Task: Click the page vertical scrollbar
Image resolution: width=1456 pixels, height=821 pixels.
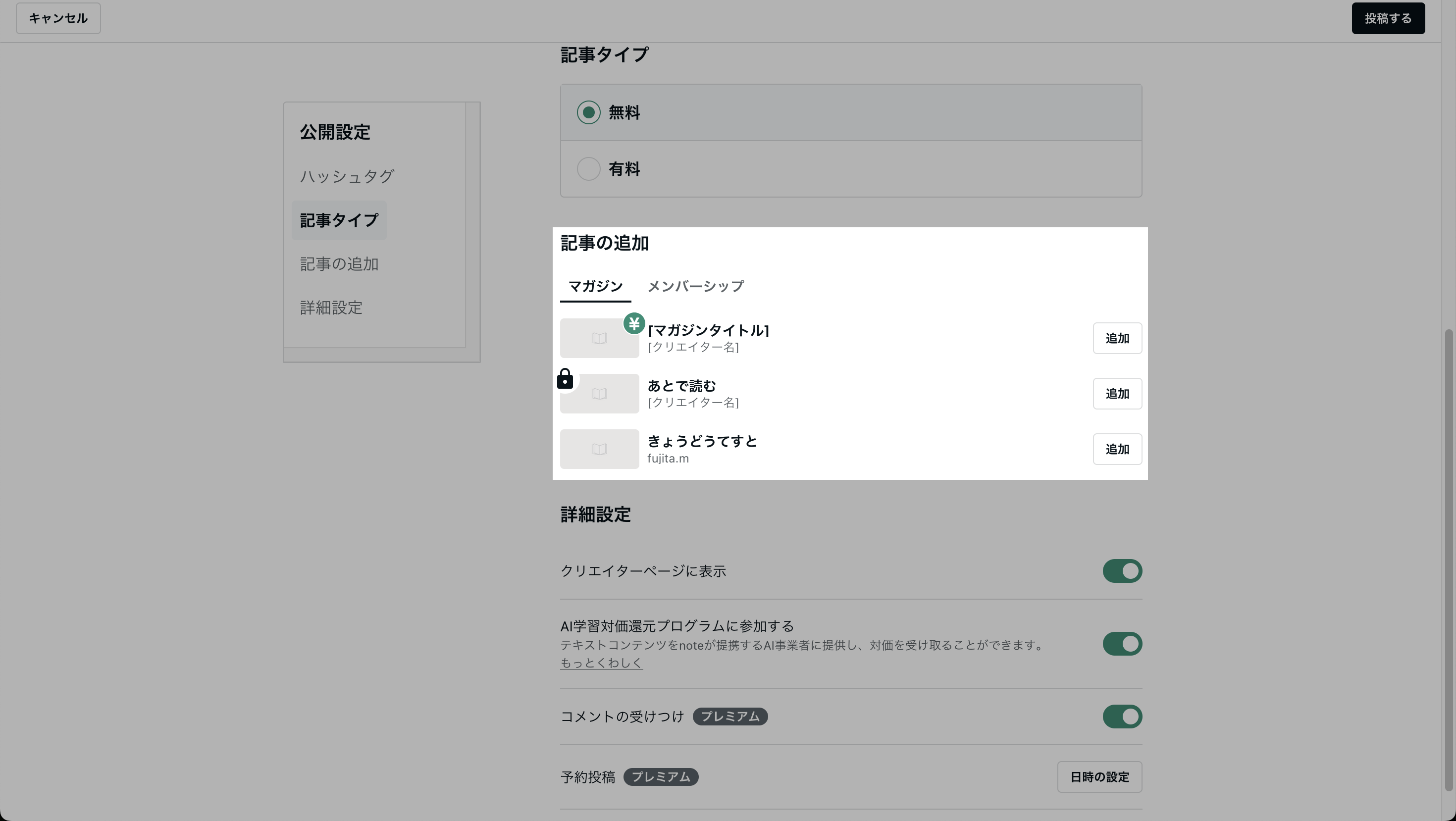Action: [1448, 560]
